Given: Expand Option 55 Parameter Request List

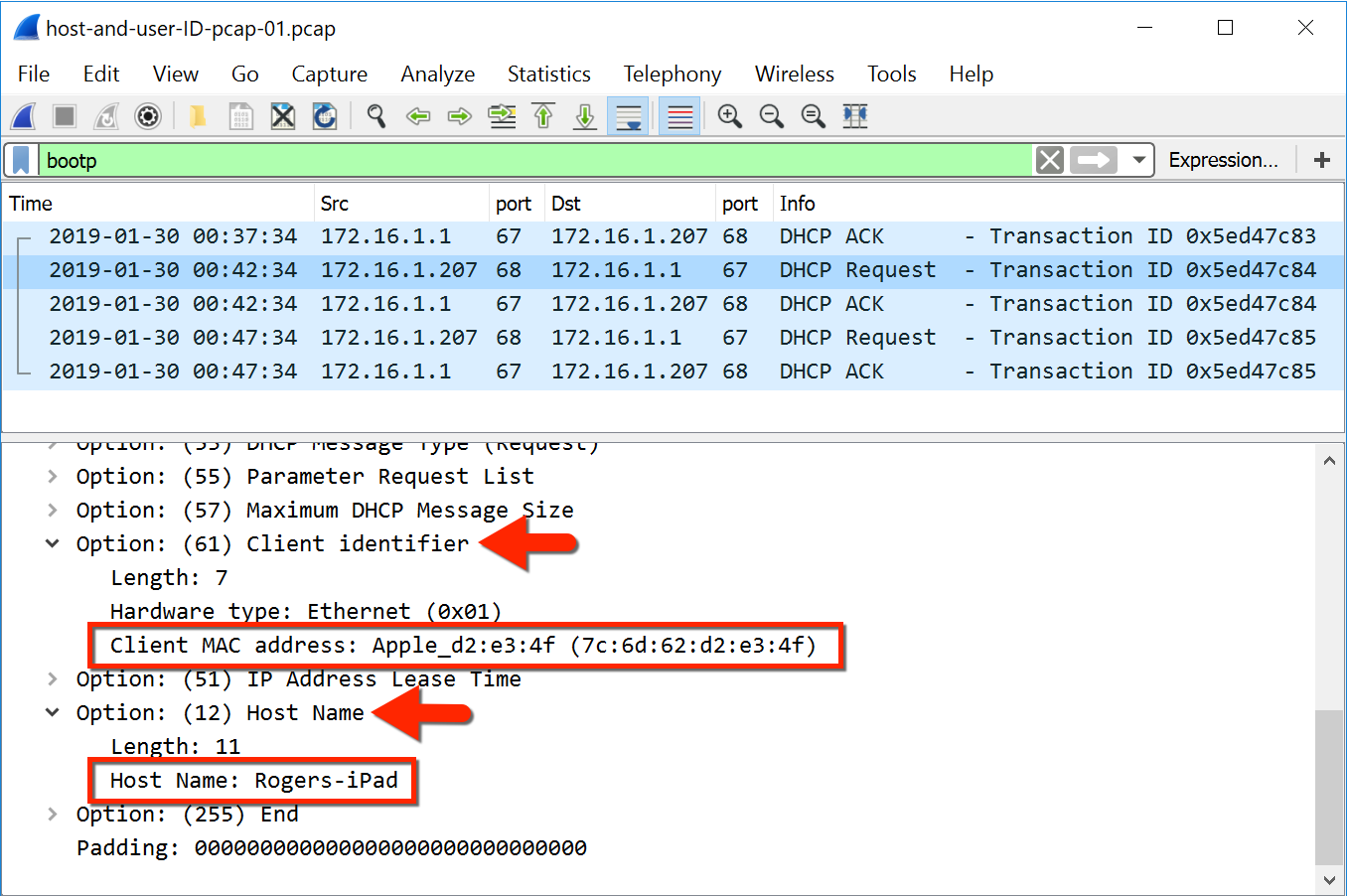Looking at the screenshot, I should [x=53, y=477].
